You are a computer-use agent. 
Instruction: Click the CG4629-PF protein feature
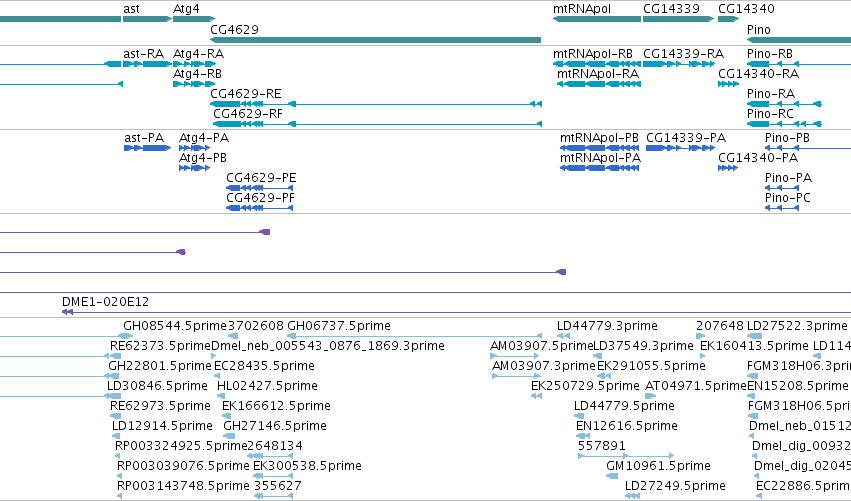coord(259,208)
